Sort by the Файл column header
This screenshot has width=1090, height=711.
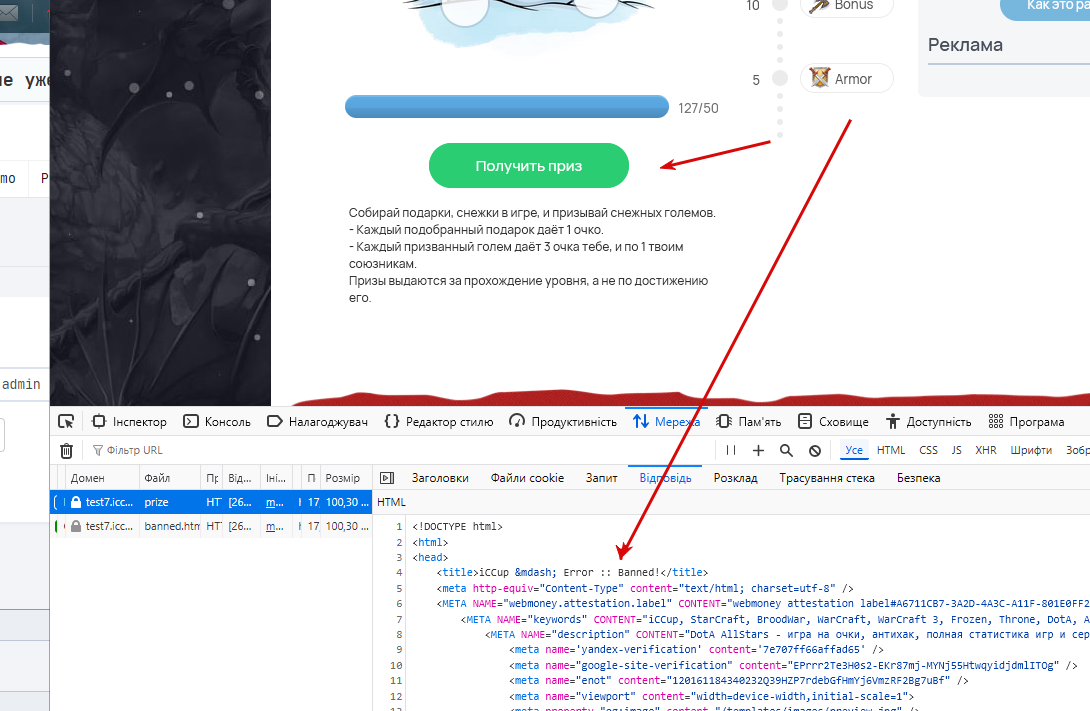pos(170,478)
